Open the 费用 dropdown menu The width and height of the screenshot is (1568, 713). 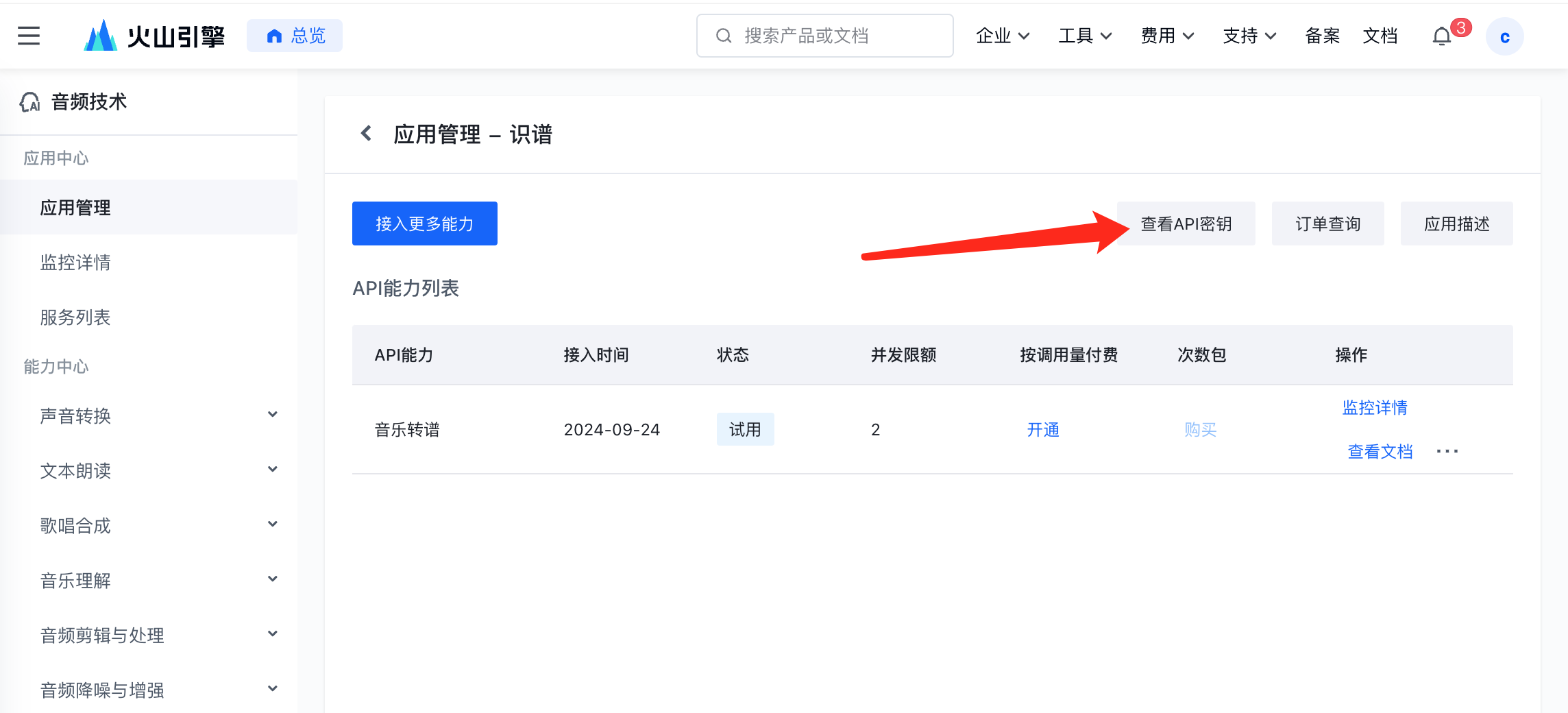tap(1166, 36)
